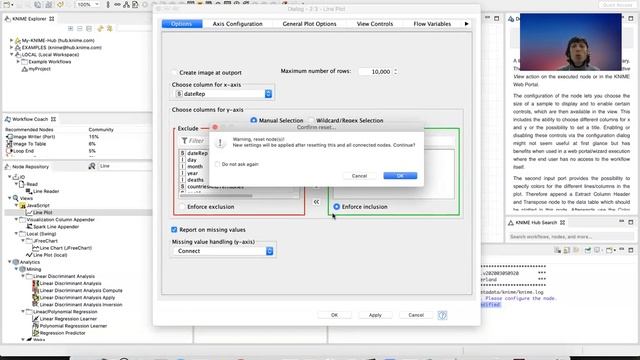Click the Line Chart (JFreeChart) node icon
640x360 pixels.
tap(36, 248)
